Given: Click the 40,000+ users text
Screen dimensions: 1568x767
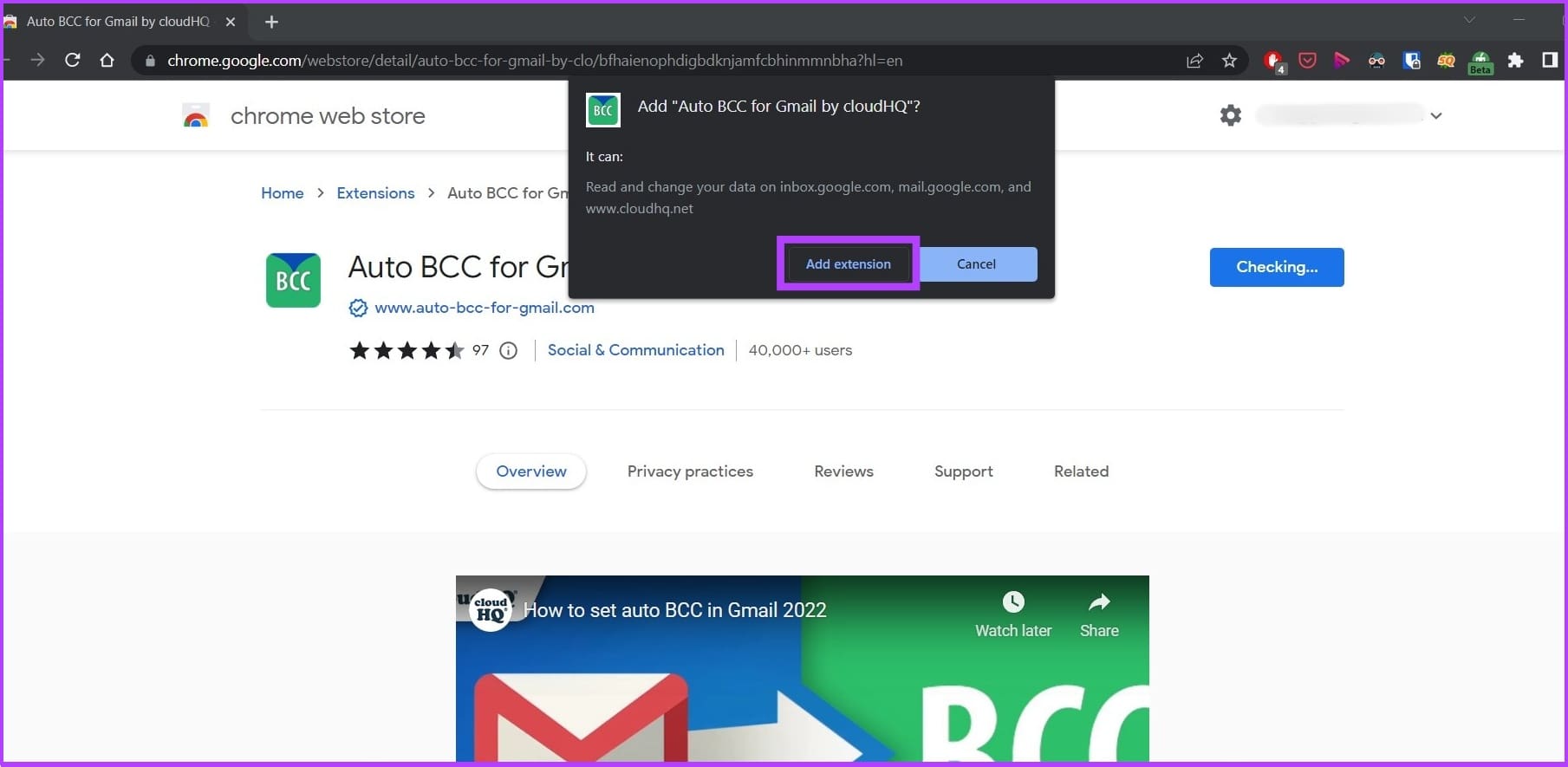Looking at the screenshot, I should [x=800, y=350].
